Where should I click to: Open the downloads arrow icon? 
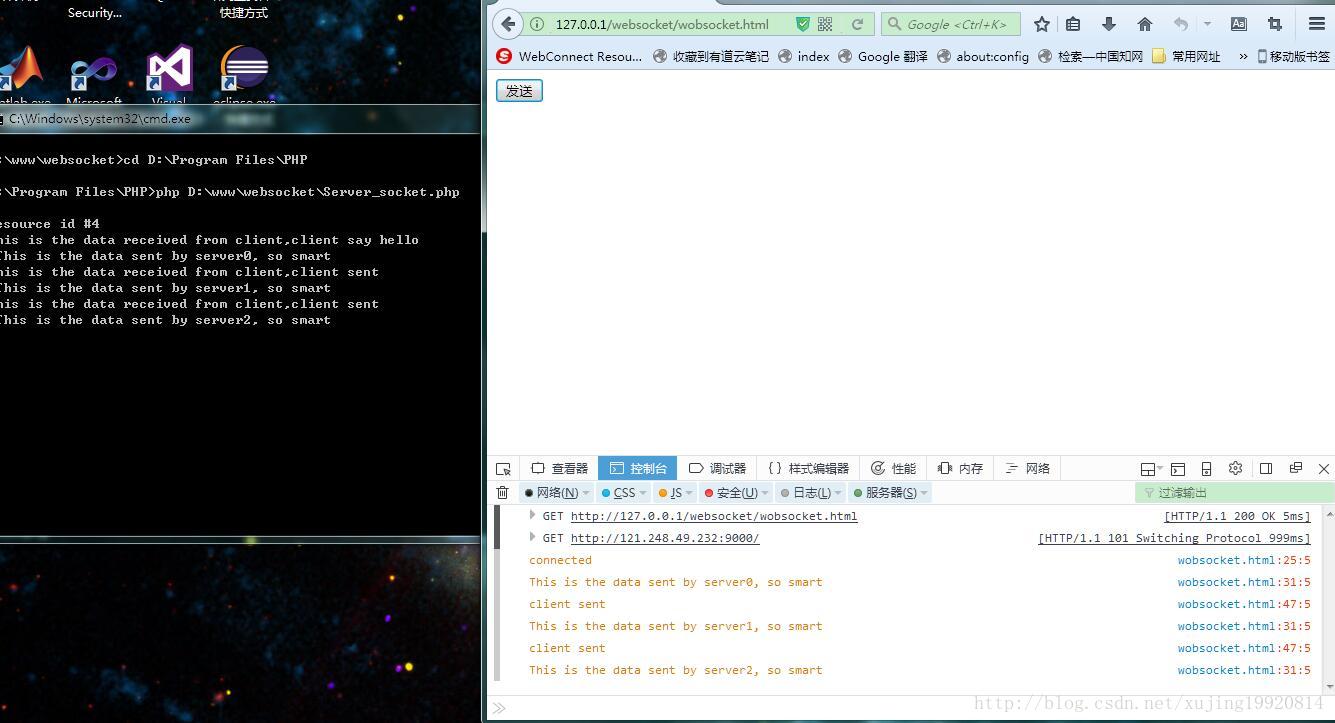click(1108, 24)
